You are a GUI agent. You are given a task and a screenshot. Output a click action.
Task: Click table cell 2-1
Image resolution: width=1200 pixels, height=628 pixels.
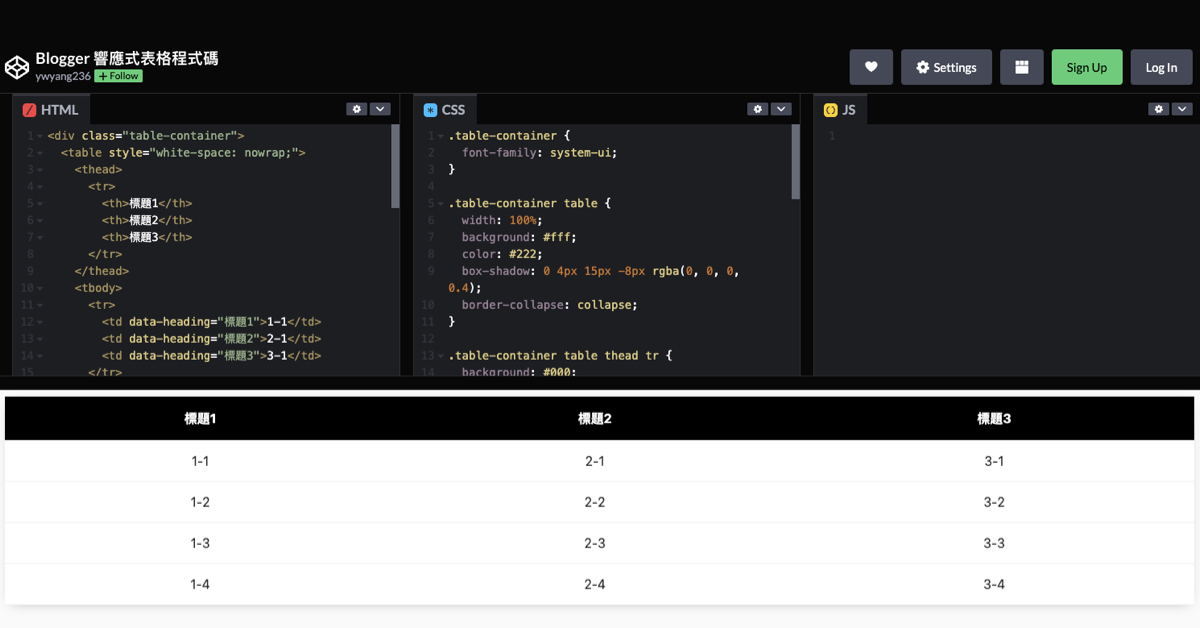594,461
